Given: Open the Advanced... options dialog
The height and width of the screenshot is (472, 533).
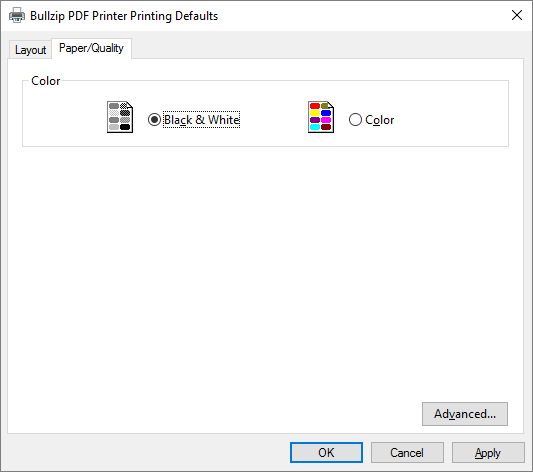Looking at the screenshot, I should 465,414.
